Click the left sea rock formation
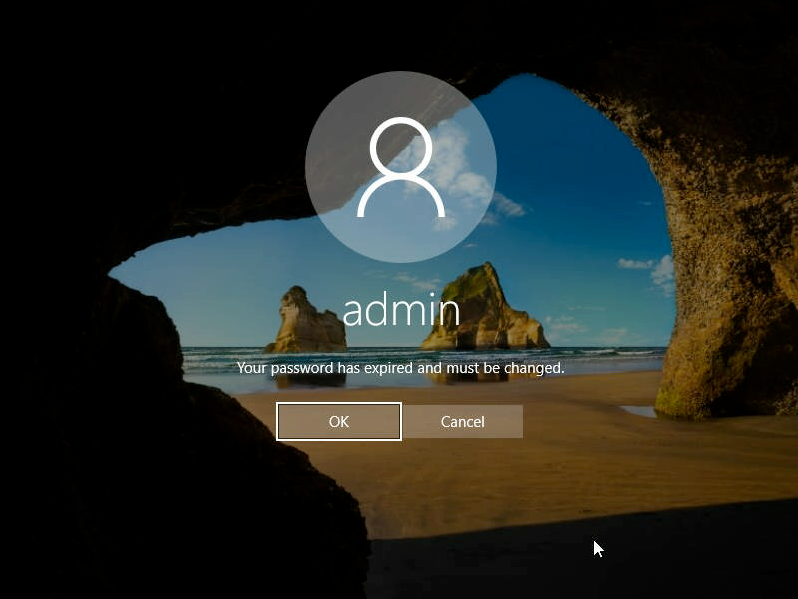The height and width of the screenshot is (599, 798). [x=303, y=322]
